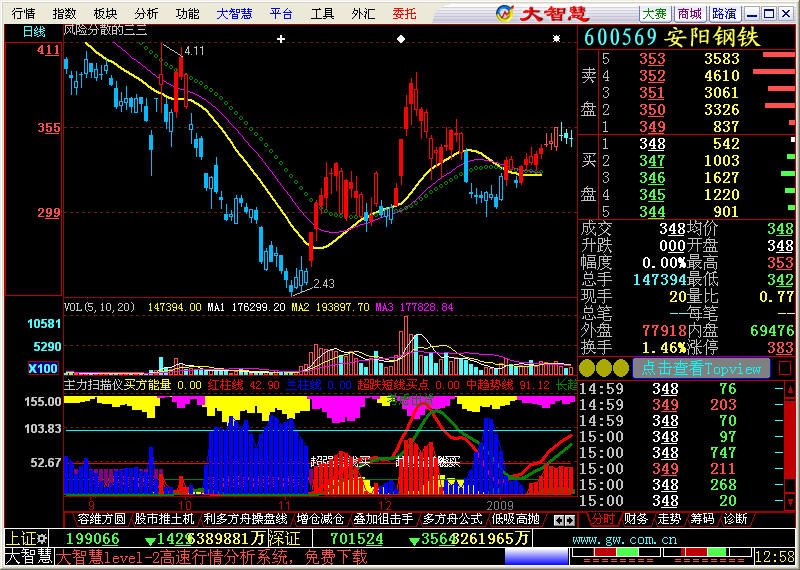Image resolution: width=800 pixels, height=570 pixels.
Task: Select the 股市推土机 indicator tab
Action: coord(164,519)
